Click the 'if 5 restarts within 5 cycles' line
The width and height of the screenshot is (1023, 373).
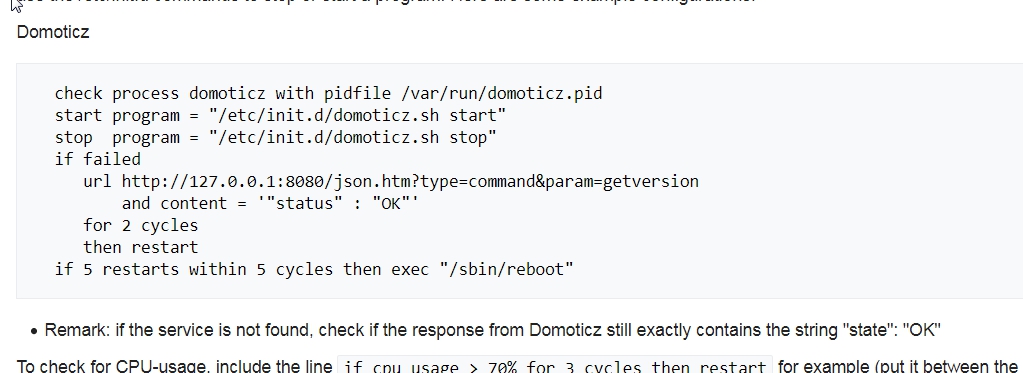tap(314, 269)
